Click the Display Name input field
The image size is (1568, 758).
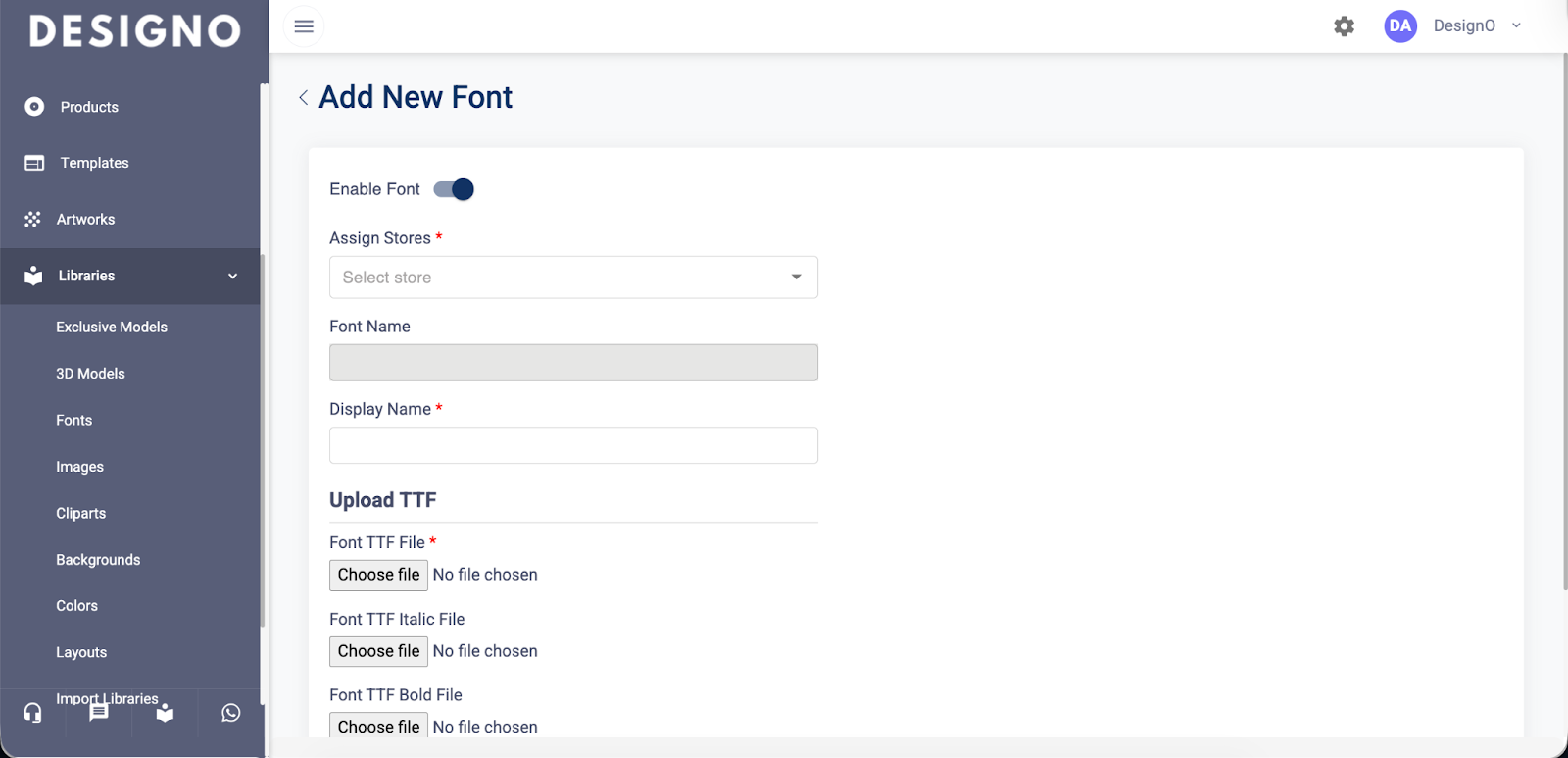573,445
